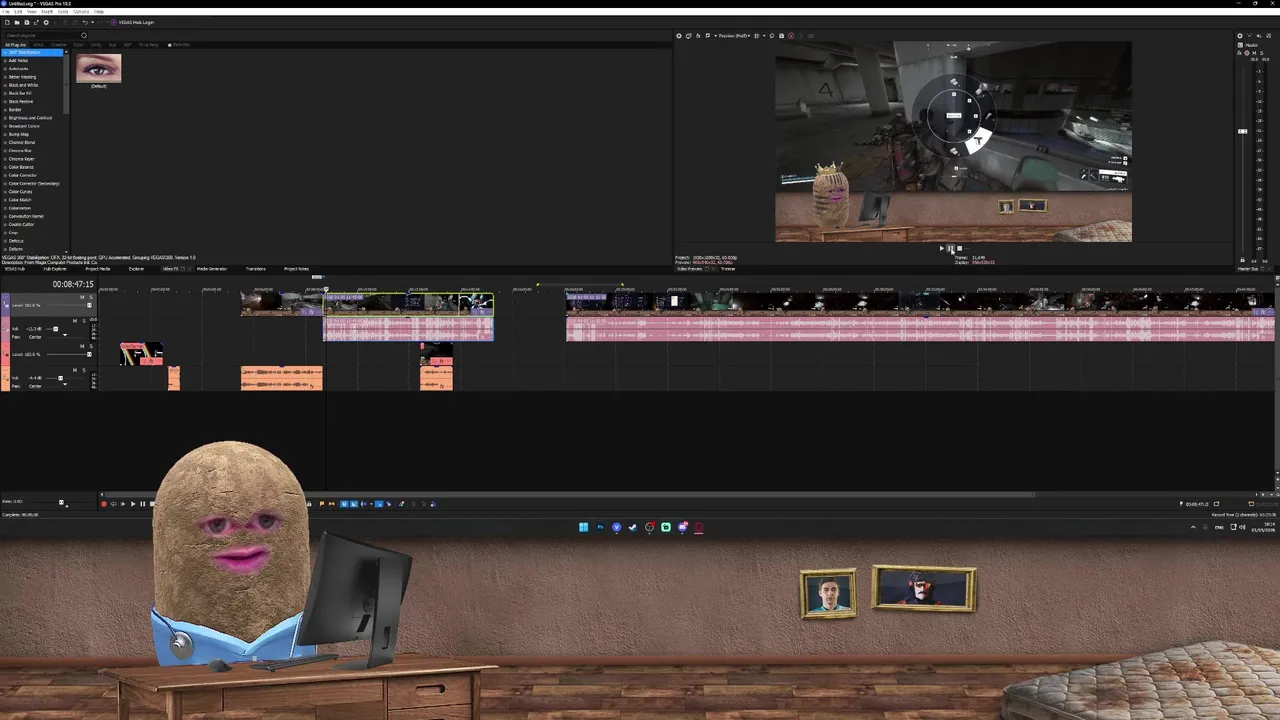The image size is (1280, 720).
Task: Click the first video track Level slider handle
Action: point(89,305)
